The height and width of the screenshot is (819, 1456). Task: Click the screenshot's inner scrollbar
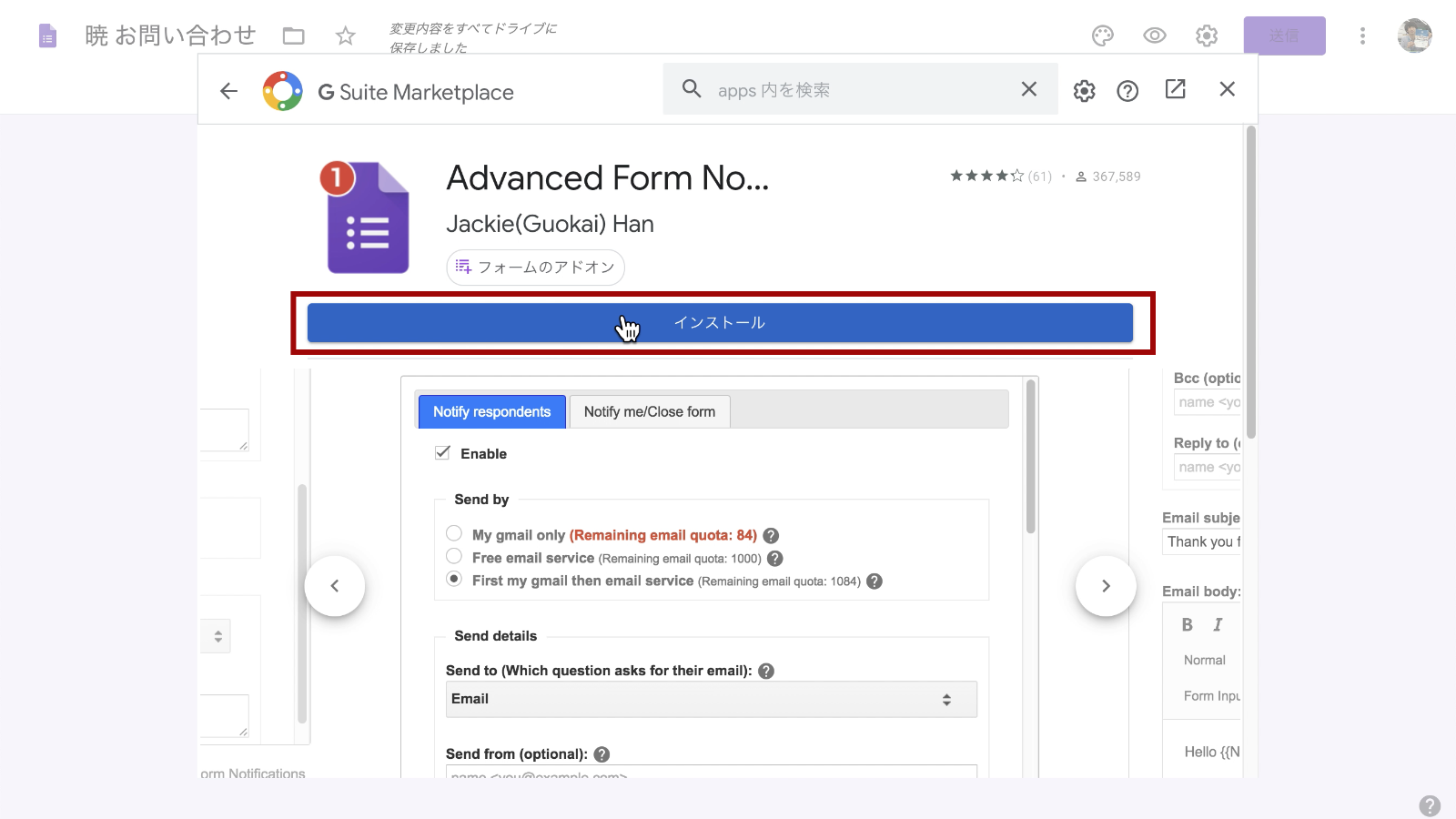[x=1031, y=456]
